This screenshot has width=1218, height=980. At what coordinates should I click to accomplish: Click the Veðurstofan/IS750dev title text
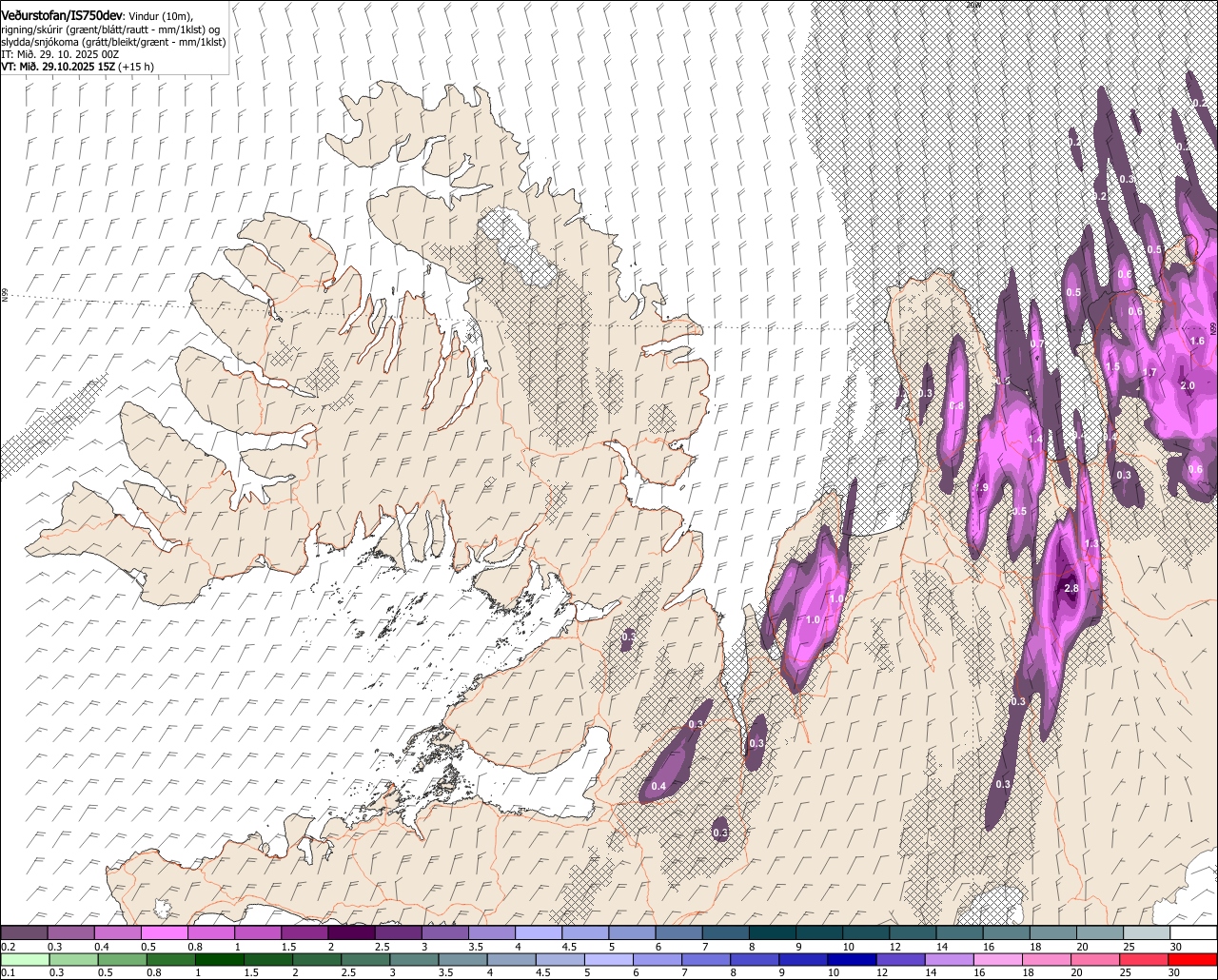point(62,15)
